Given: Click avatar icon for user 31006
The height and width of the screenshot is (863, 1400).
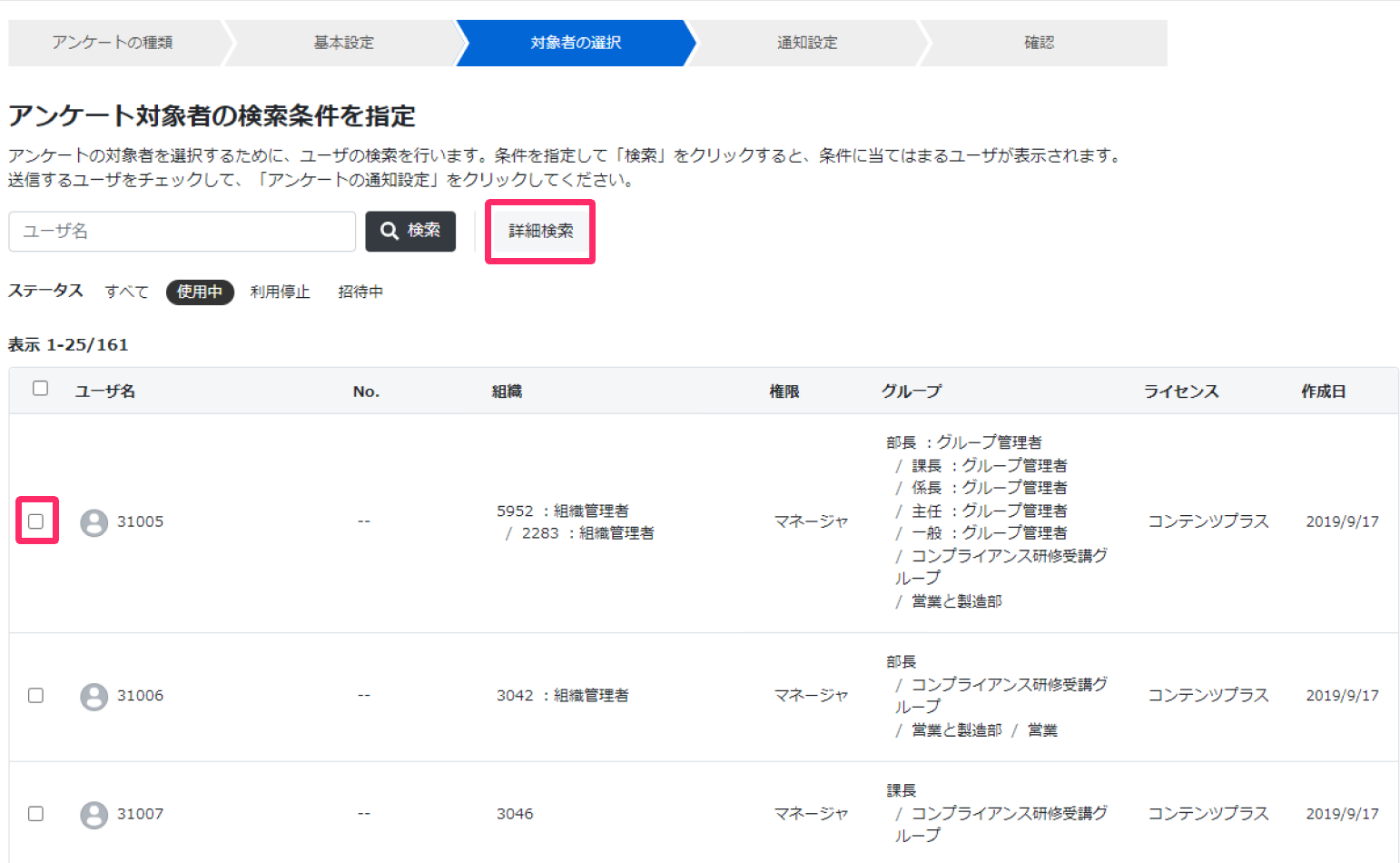Looking at the screenshot, I should [94, 697].
